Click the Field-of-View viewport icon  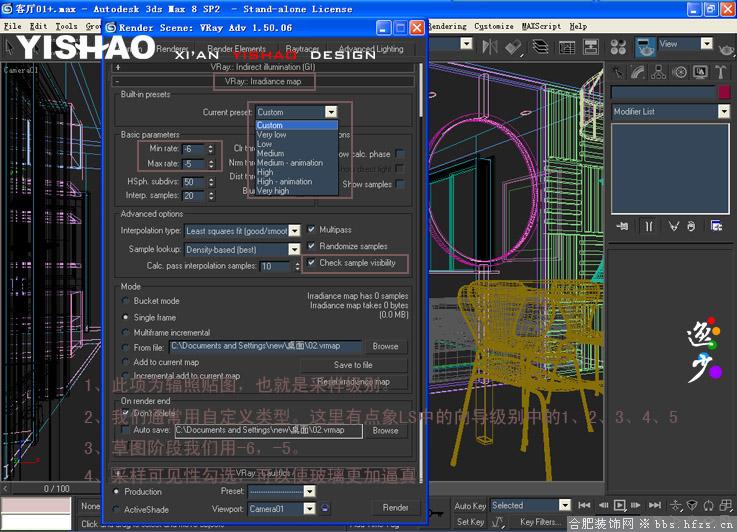(692, 505)
